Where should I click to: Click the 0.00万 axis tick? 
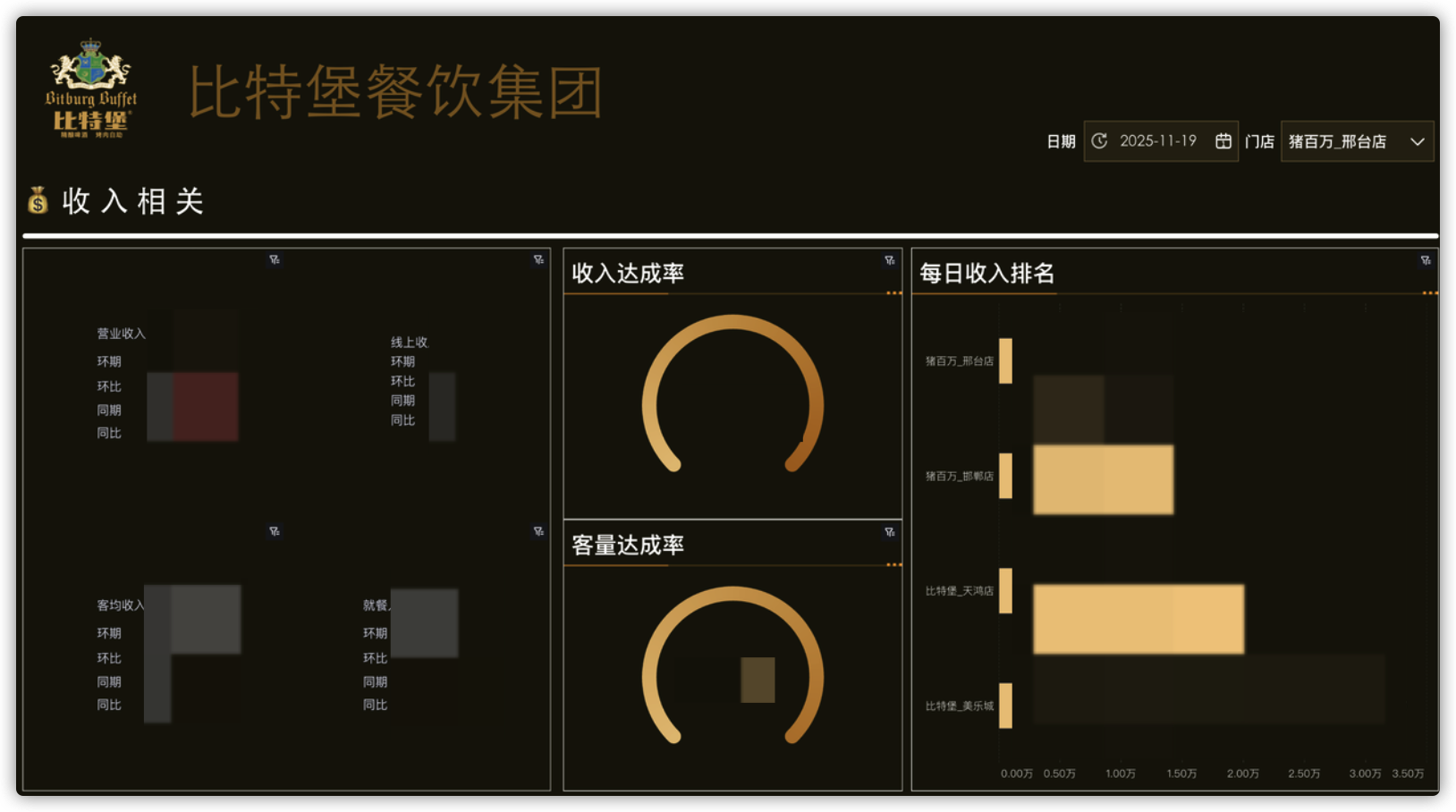point(1017,774)
